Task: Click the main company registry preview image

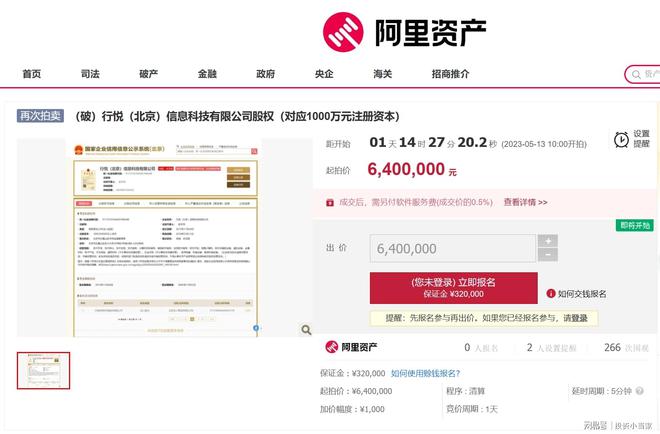Action: point(165,238)
